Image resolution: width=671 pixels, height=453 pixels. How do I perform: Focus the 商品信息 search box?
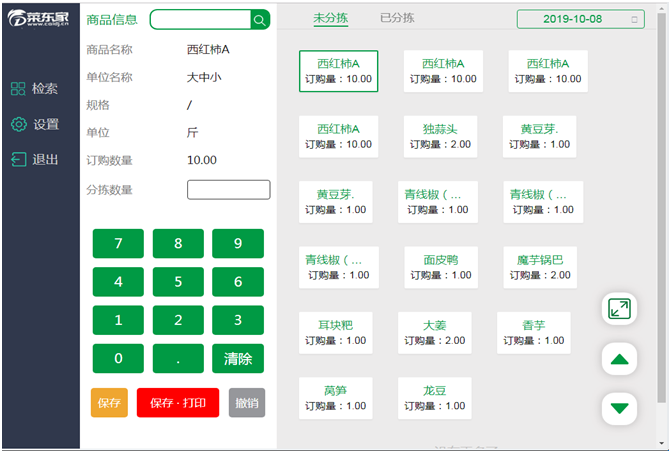pyautogui.click(x=200, y=20)
